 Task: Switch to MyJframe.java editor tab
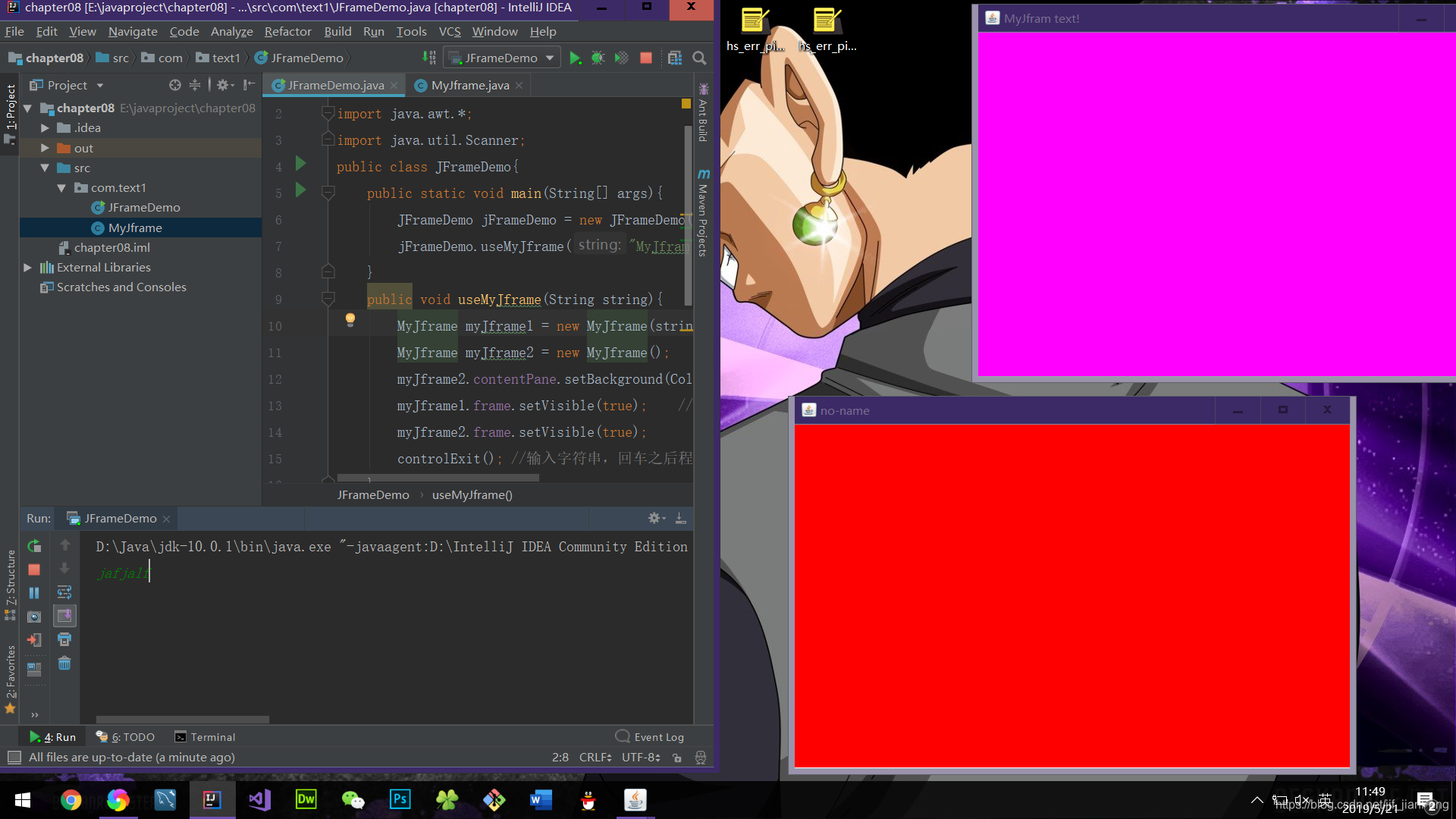pos(469,86)
